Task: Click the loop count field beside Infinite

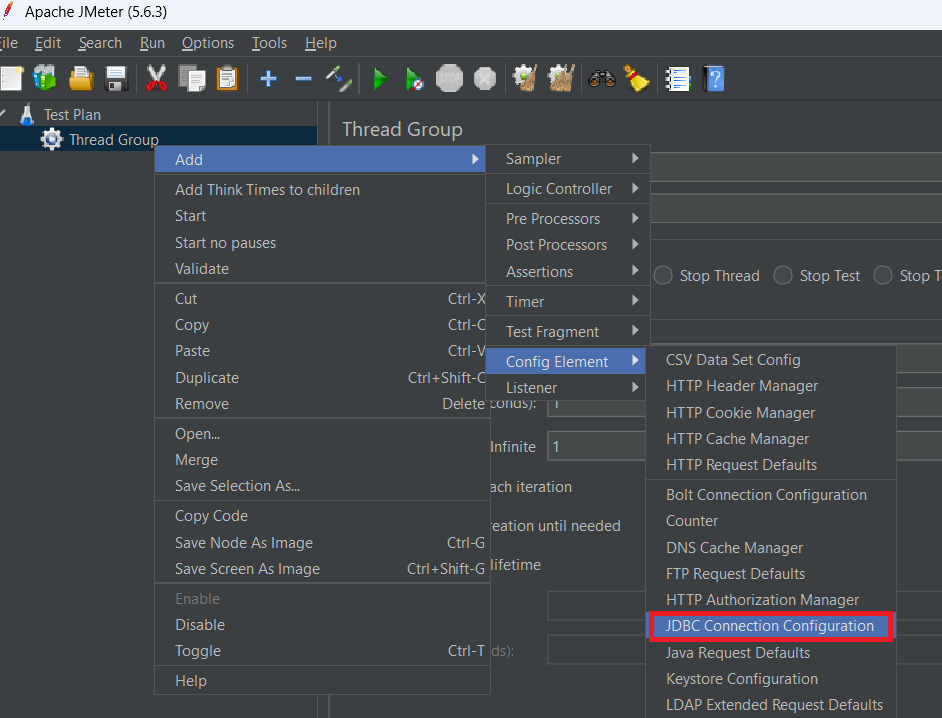Action: click(597, 446)
